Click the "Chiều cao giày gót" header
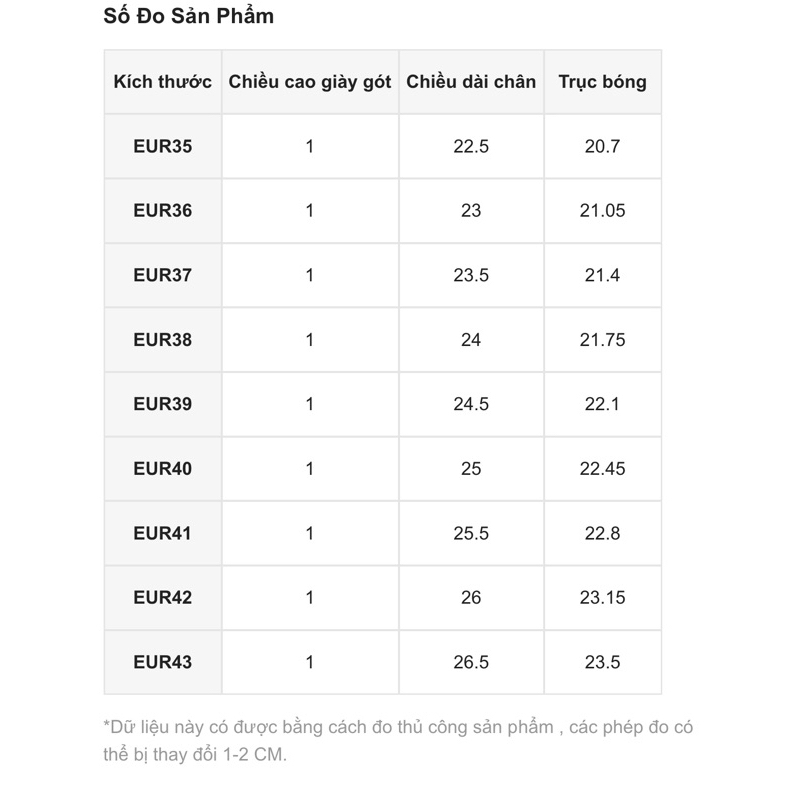The width and height of the screenshot is (800, 800). tap(310, 82)
